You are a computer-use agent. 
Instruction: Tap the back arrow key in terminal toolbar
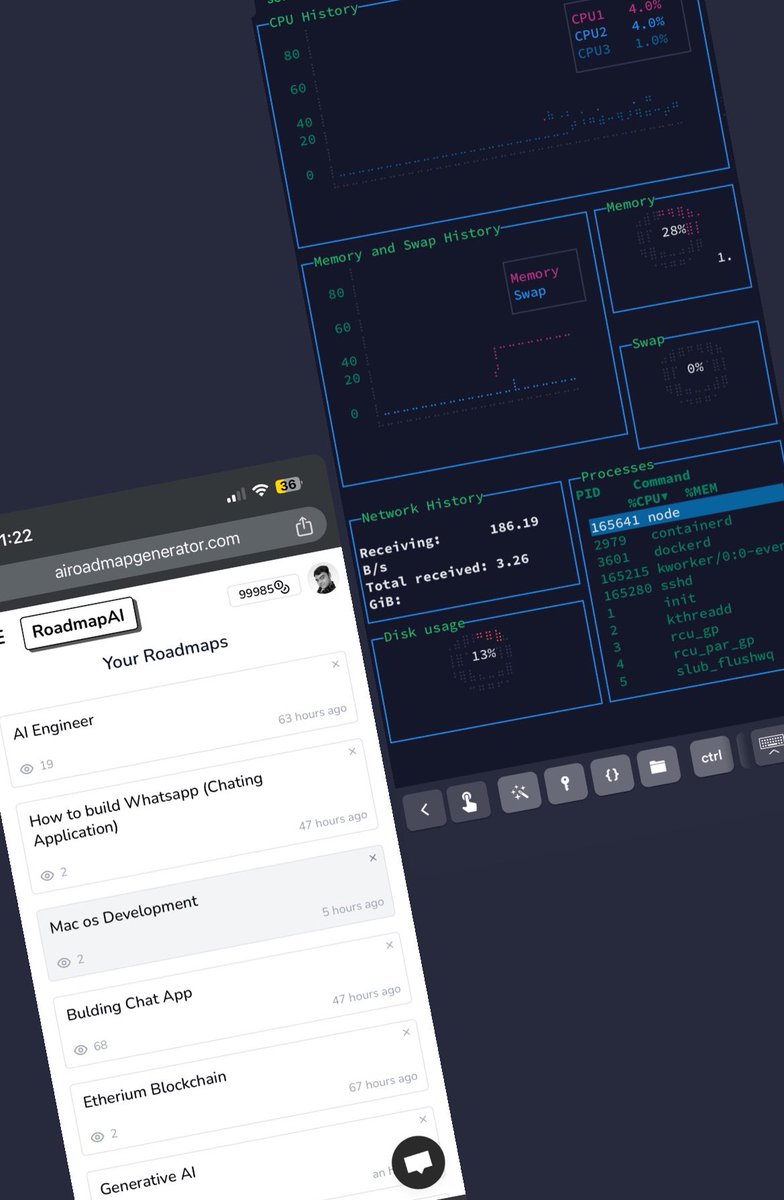coord(424,809)
